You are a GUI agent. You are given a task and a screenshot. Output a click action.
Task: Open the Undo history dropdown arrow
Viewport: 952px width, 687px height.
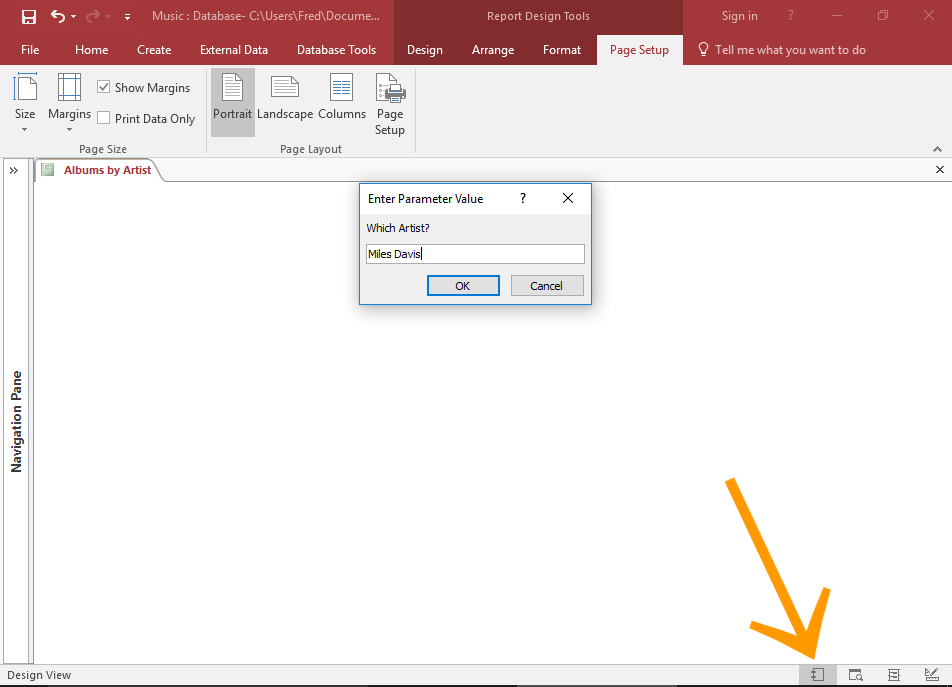pos(73,17)
